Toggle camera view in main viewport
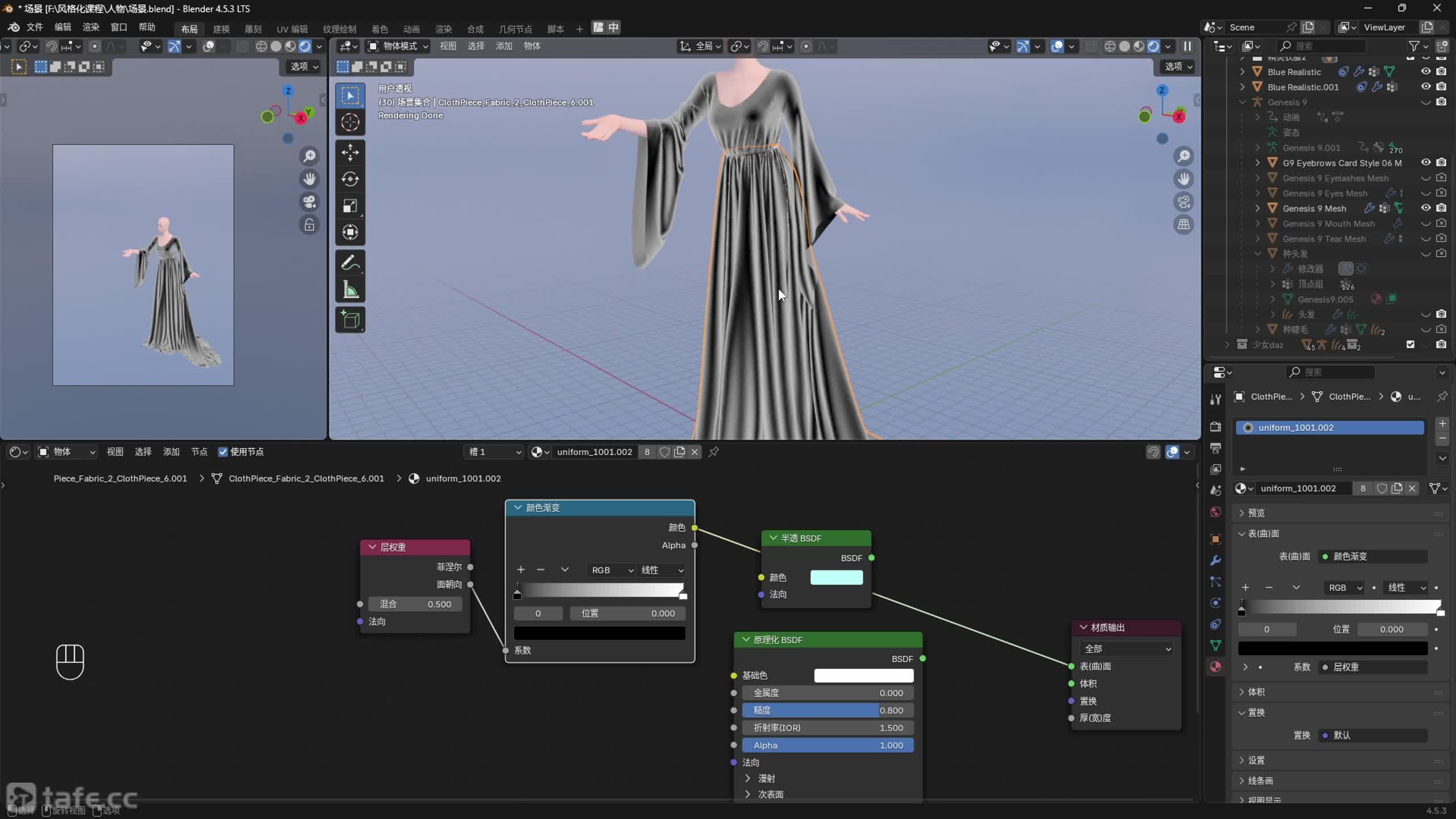The image size is (1456, 819). pyautogui.click(x=1184, y=202)
